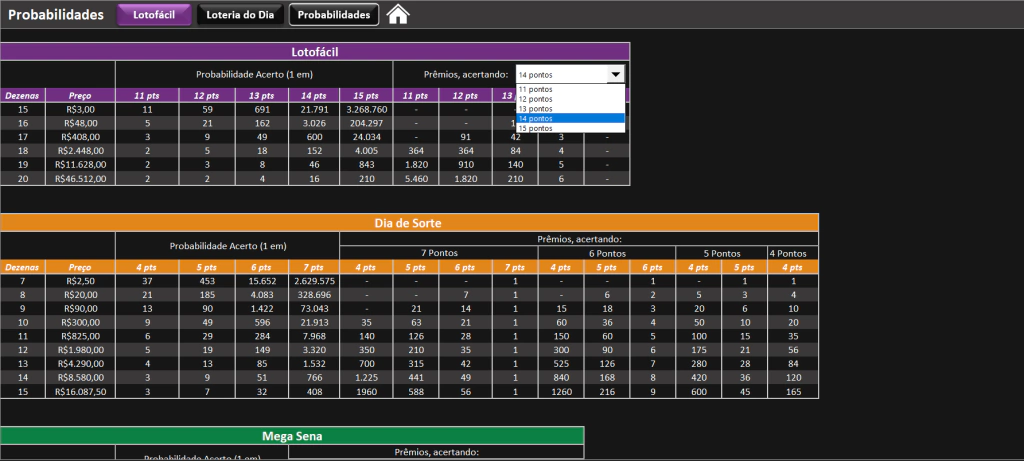Select the 2.629.575 cell in Dia de Sorte
1024x461 pixels.
tap(312, 281)
